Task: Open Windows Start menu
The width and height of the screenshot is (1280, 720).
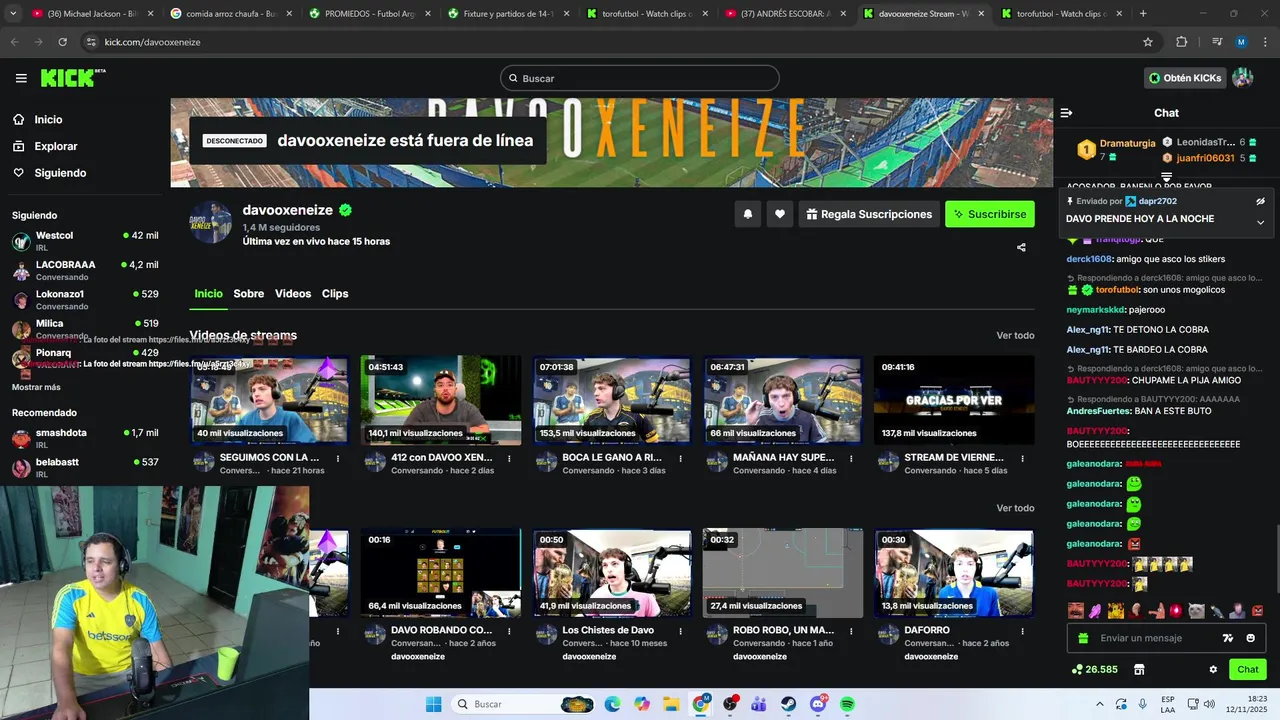Action: [x=433, y=704]
